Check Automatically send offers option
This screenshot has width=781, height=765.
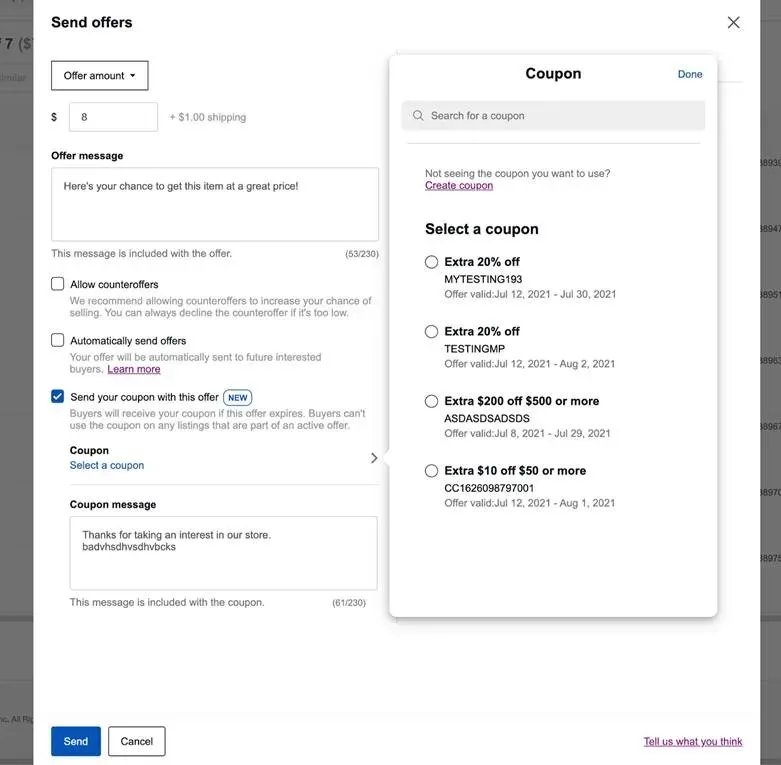[58, 340]
